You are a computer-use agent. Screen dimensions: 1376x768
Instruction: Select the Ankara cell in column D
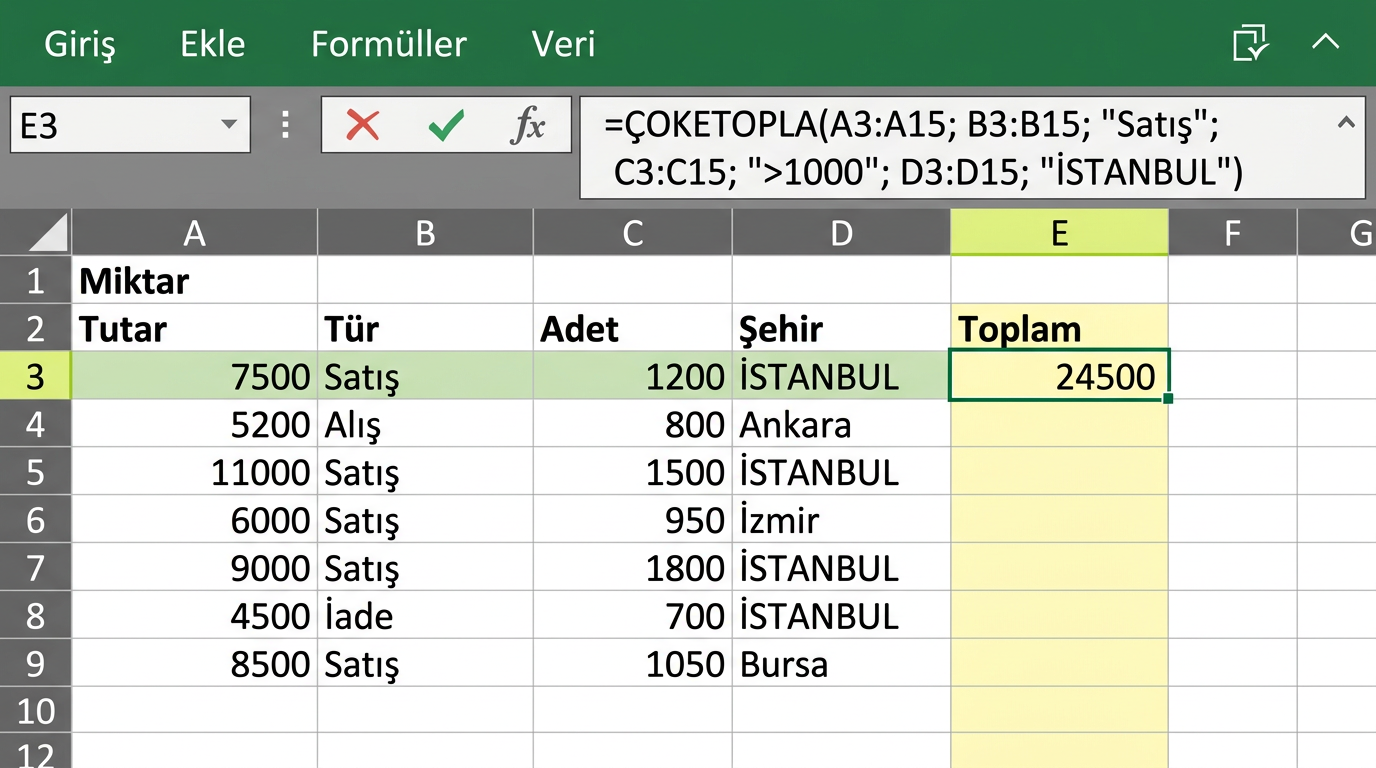[840, 424]
